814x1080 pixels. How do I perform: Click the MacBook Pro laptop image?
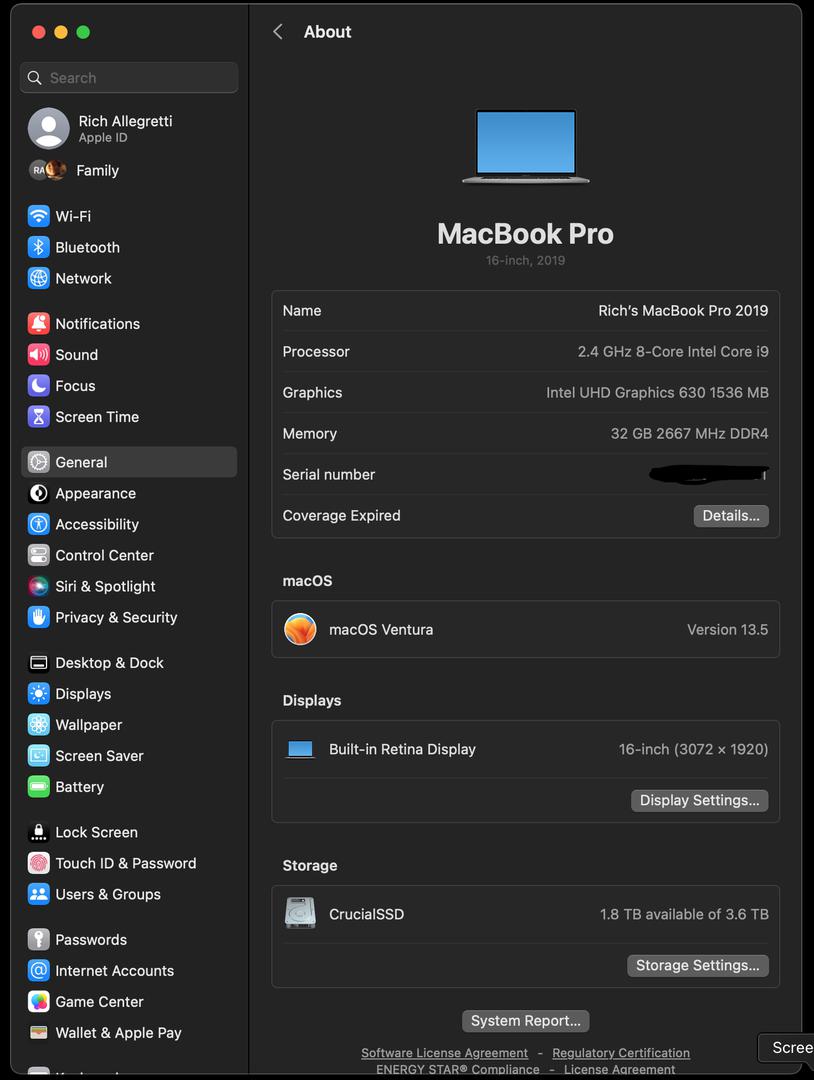[x=525, y=146]
